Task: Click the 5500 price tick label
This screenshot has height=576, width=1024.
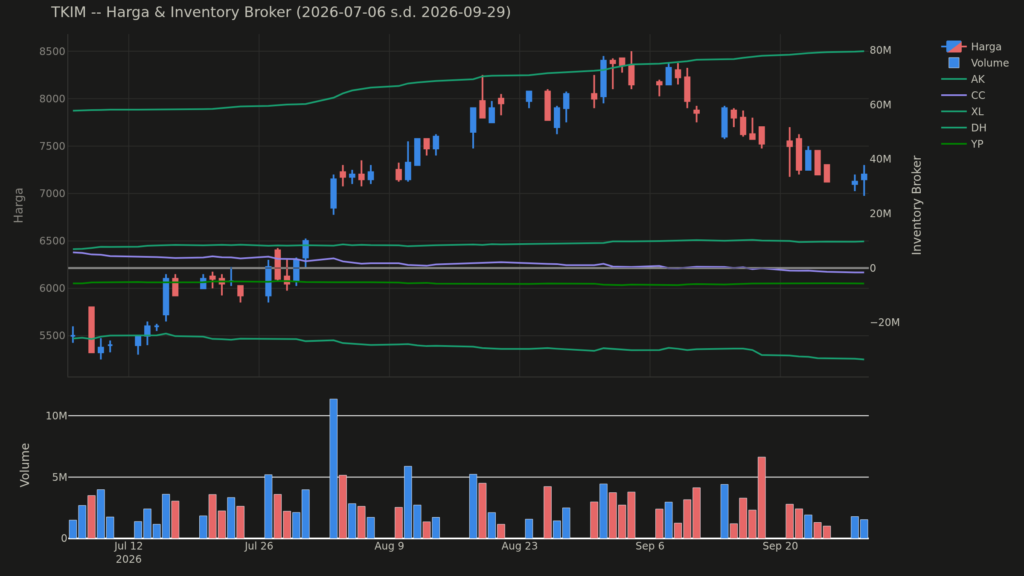Action: [52, 336]
